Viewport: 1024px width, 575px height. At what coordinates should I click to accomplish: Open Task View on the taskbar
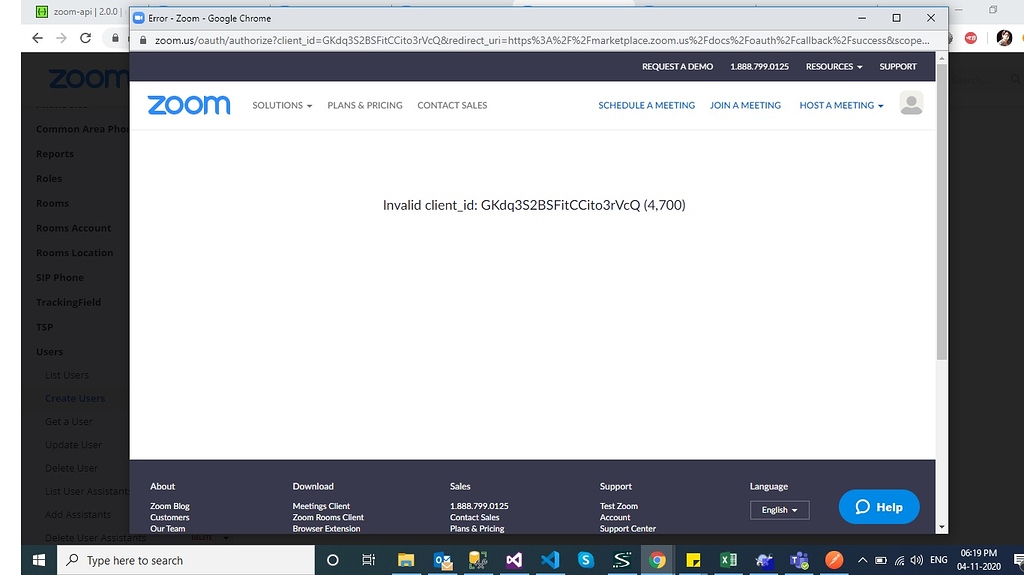tap(368, 560)
